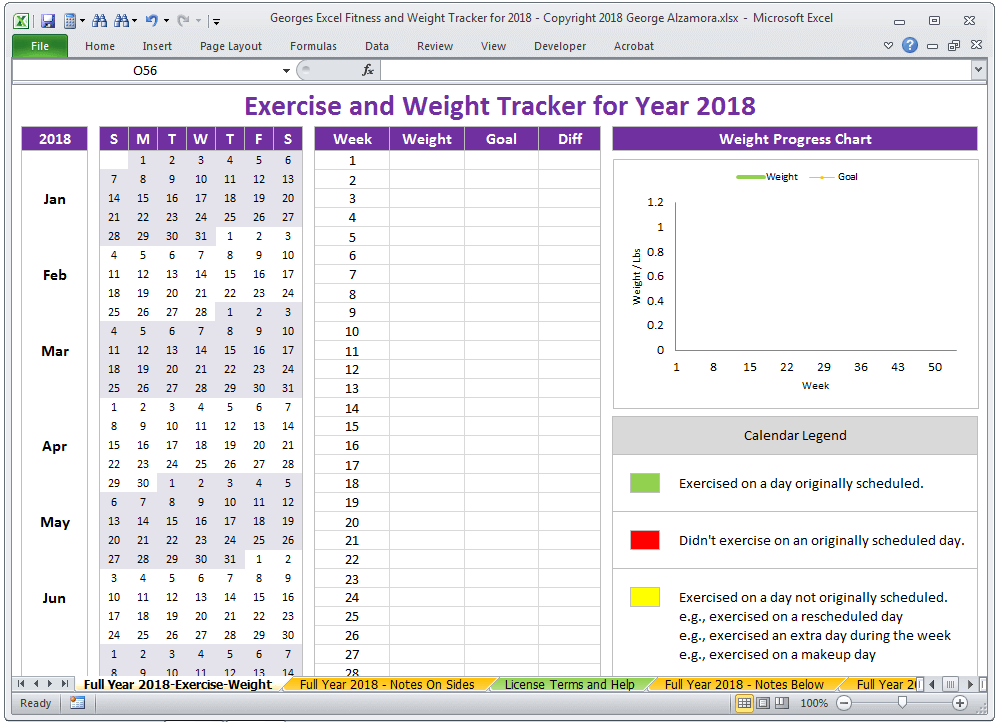Click the Goal column header
Screen dimensions: 999x725
click(501, 139)
